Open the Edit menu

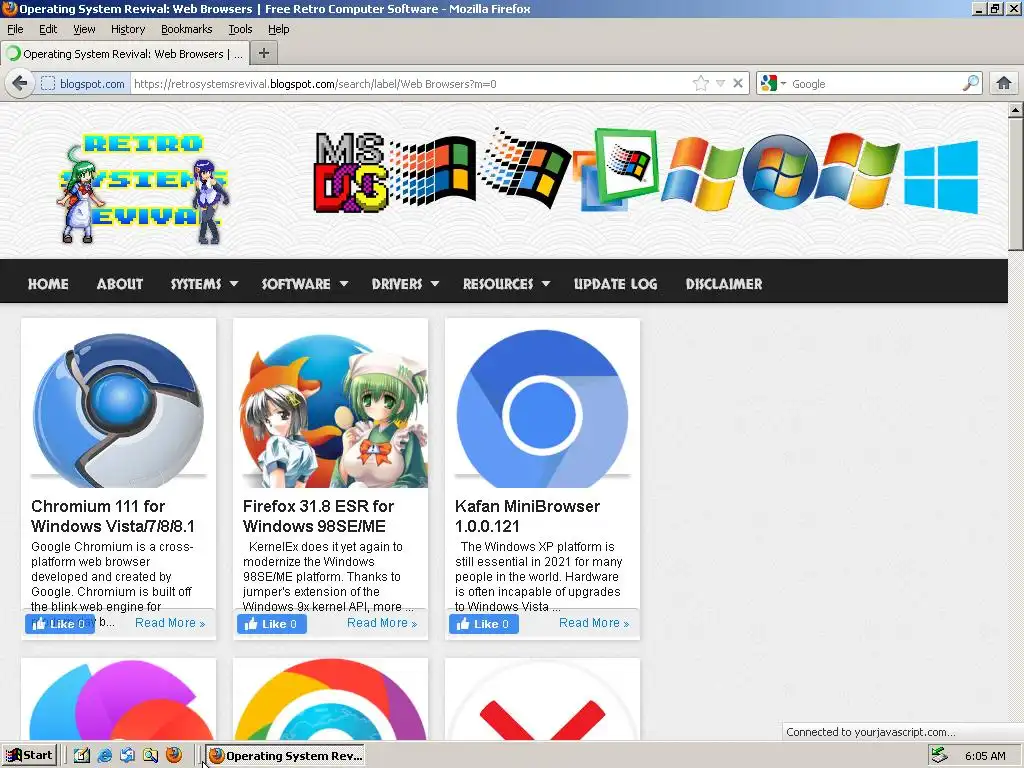[48, 29]
